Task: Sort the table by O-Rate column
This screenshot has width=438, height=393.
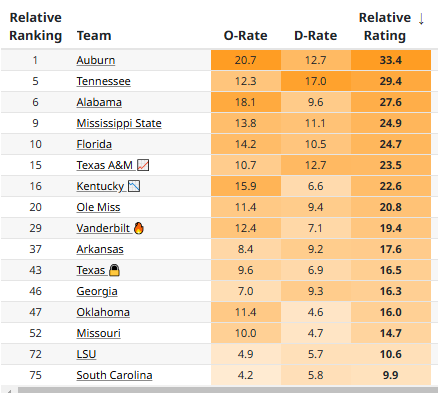Action: pyautogui.click(x=245, y=35)
